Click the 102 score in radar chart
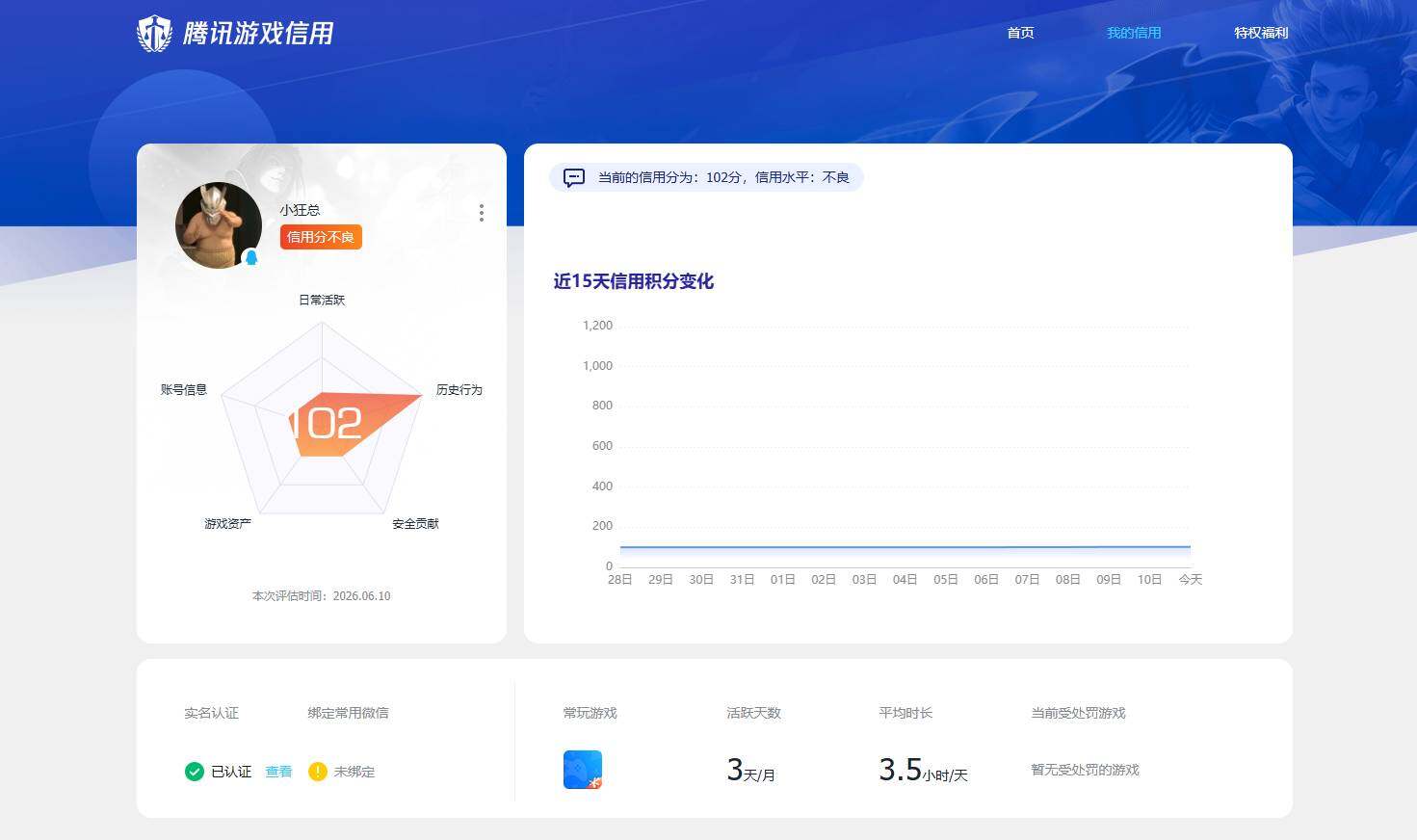The height and width of the screenshot is (840, 1417). pyautogui.click(x=328, y=424)
